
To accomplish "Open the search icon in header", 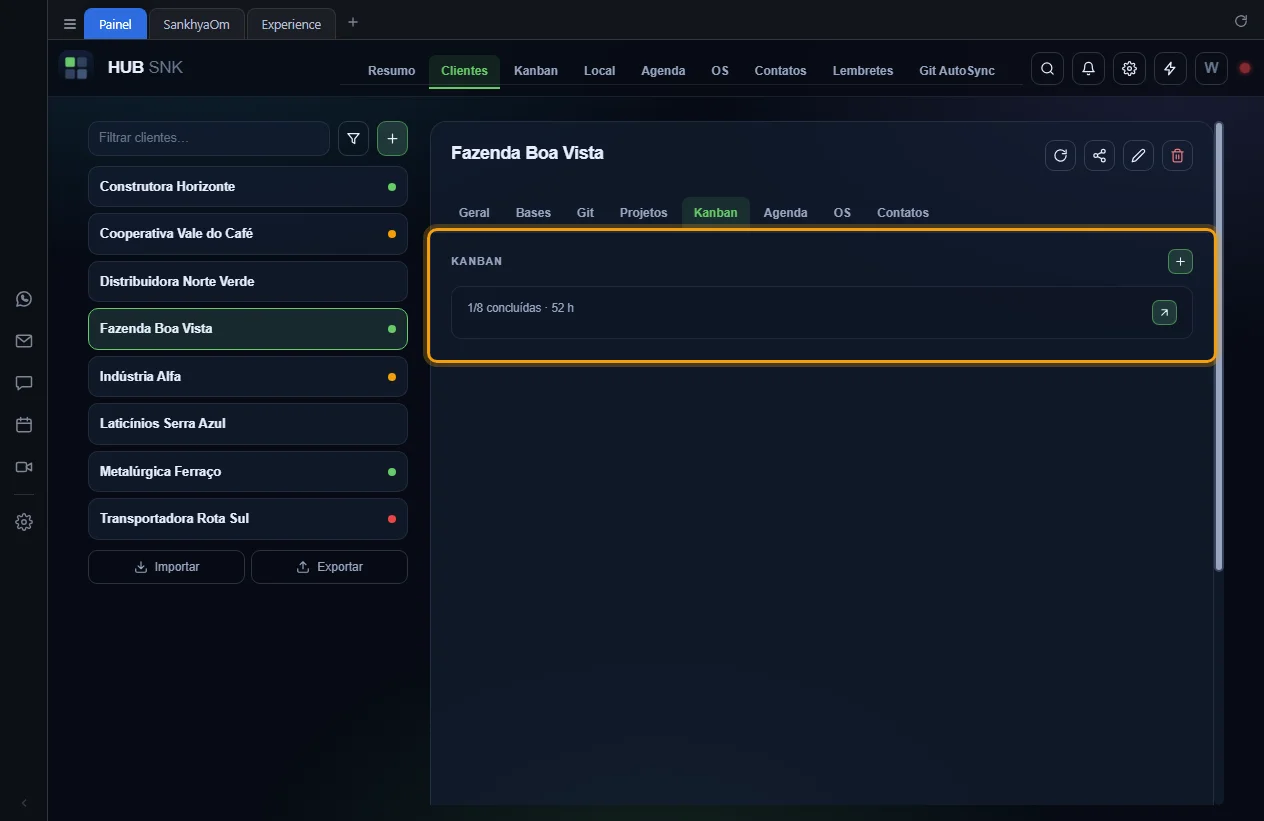I will tap(1047, 68).
